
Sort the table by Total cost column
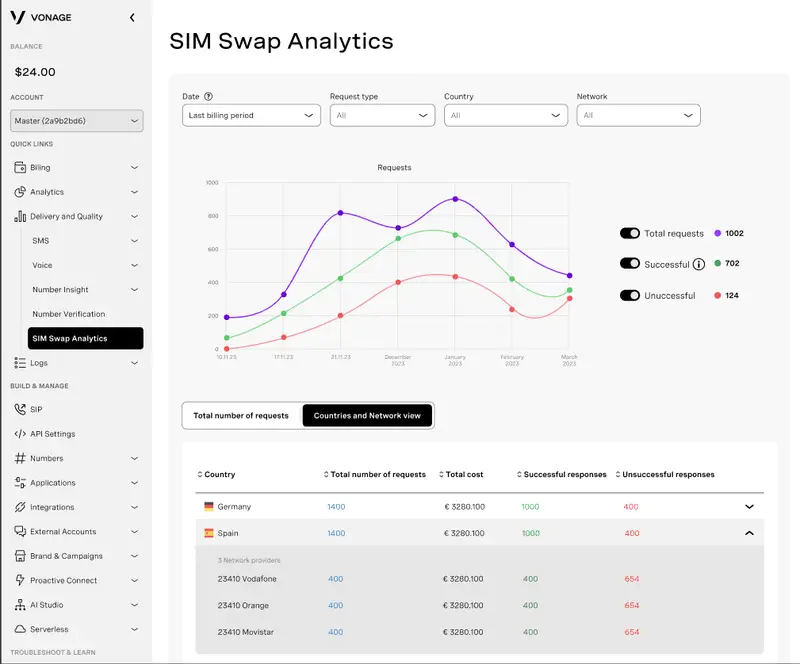[x=462, y=475]
